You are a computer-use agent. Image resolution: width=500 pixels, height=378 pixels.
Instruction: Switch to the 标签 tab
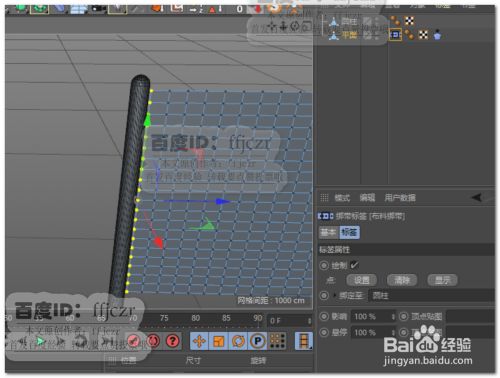(349, 232)
